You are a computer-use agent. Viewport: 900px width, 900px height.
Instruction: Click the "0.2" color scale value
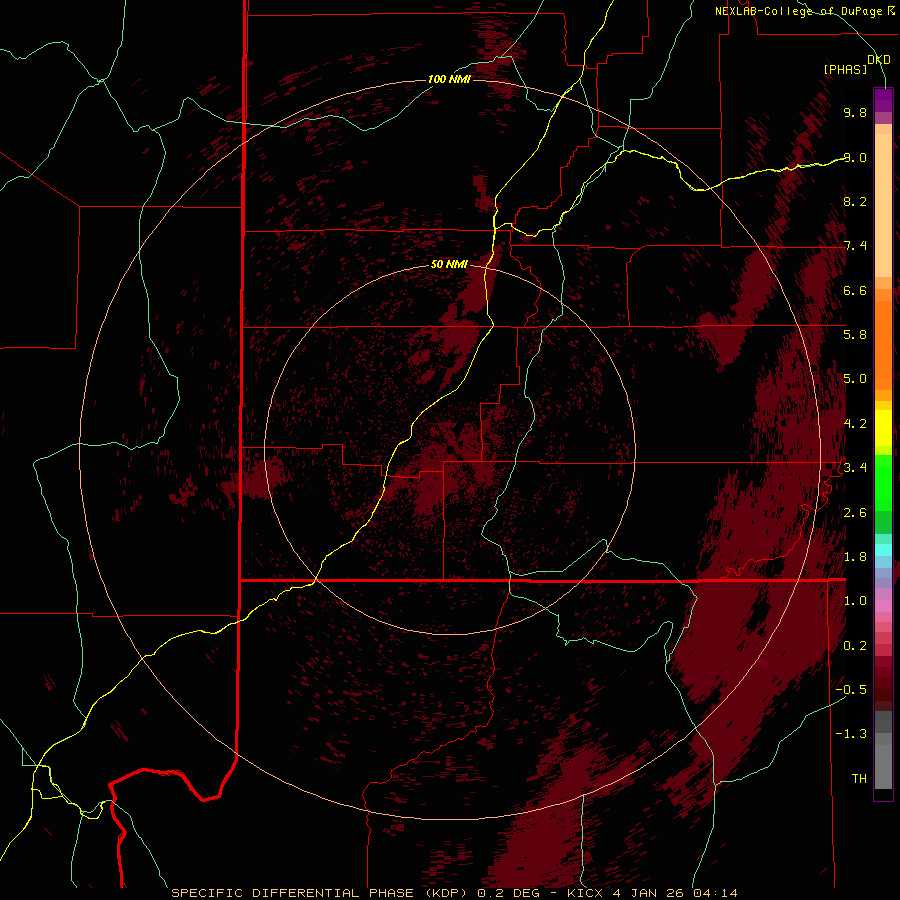point(855,646)
